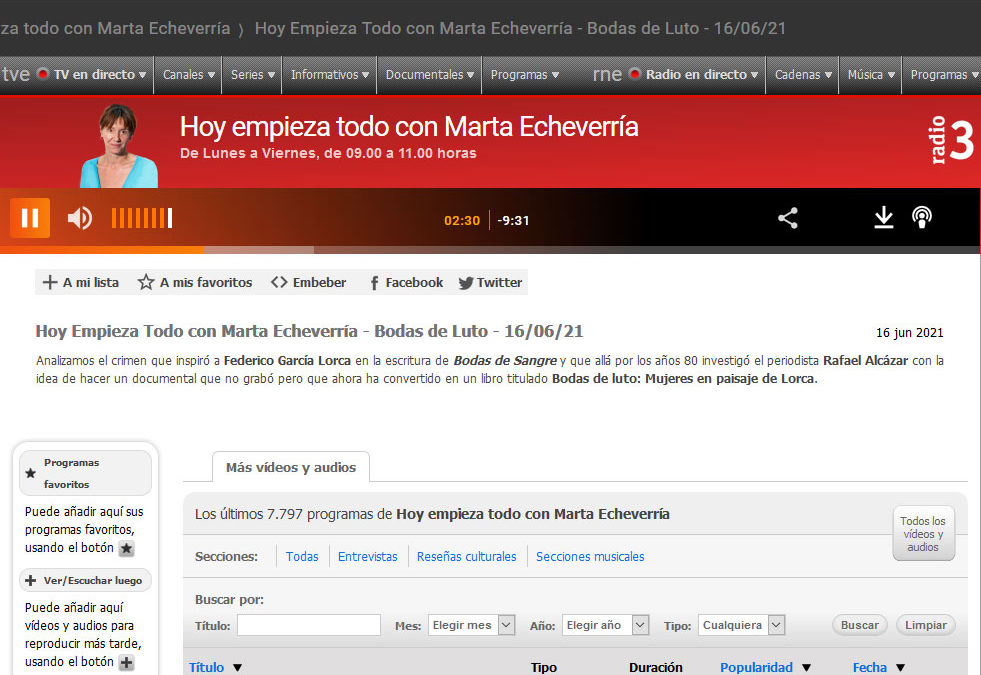981x675 pixels.
Task: Pause the audio playback
Action: 30,218
